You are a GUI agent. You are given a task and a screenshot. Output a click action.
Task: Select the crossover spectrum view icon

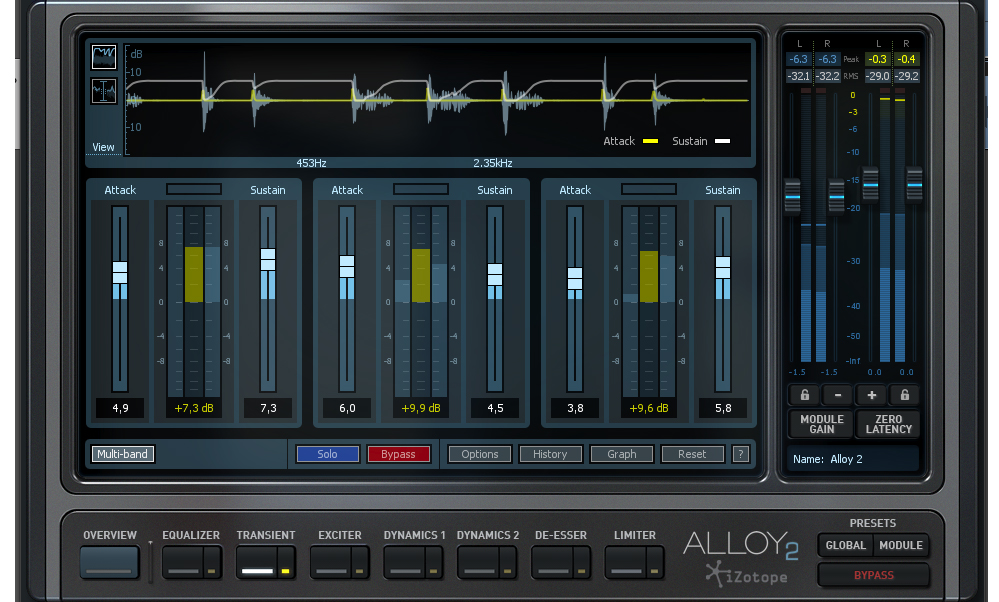[x=104, y=91]
